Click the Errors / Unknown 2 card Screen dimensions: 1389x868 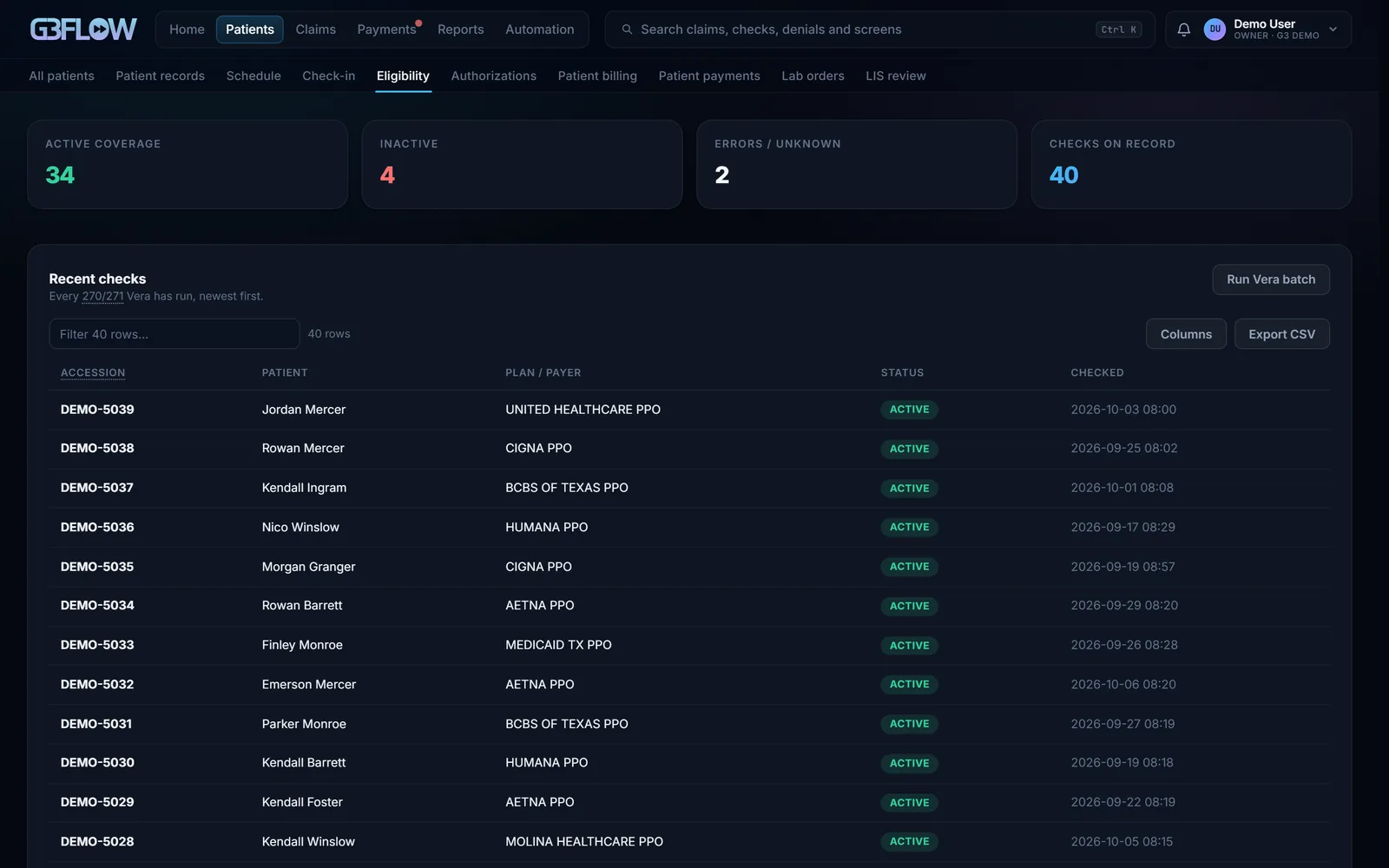(x=857, y=164)
